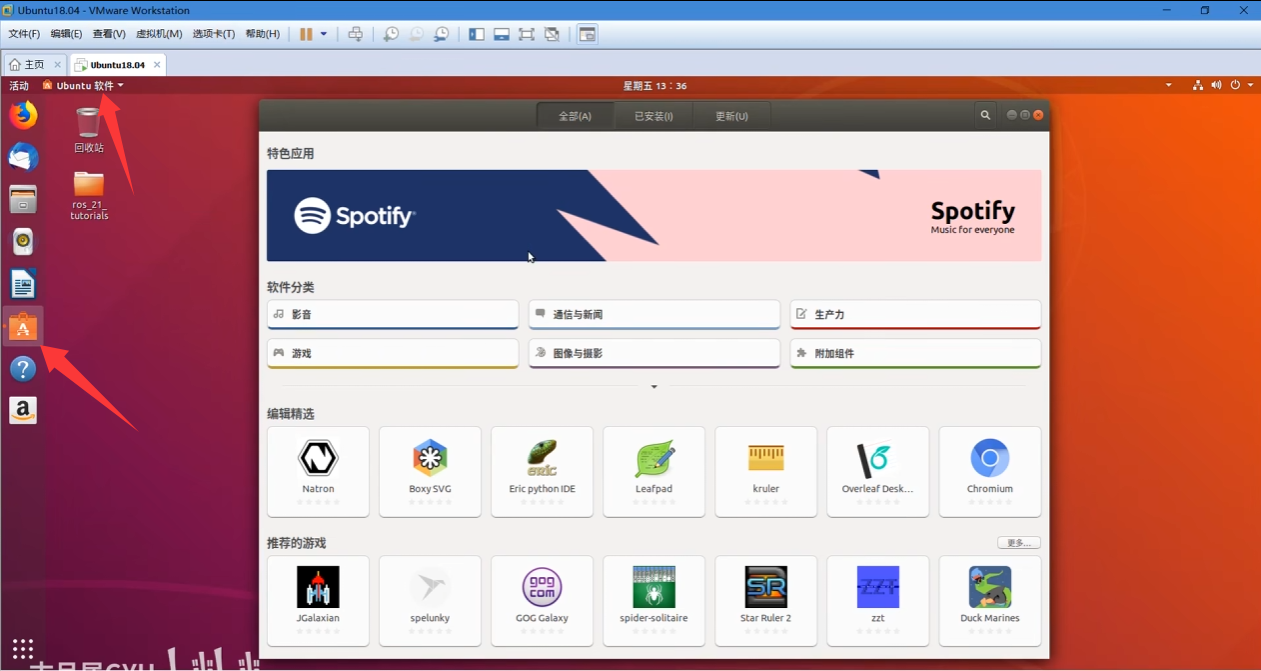Launch Firefox from the dock
Viewport: 1261px width, 671px height.
[23, 115]
